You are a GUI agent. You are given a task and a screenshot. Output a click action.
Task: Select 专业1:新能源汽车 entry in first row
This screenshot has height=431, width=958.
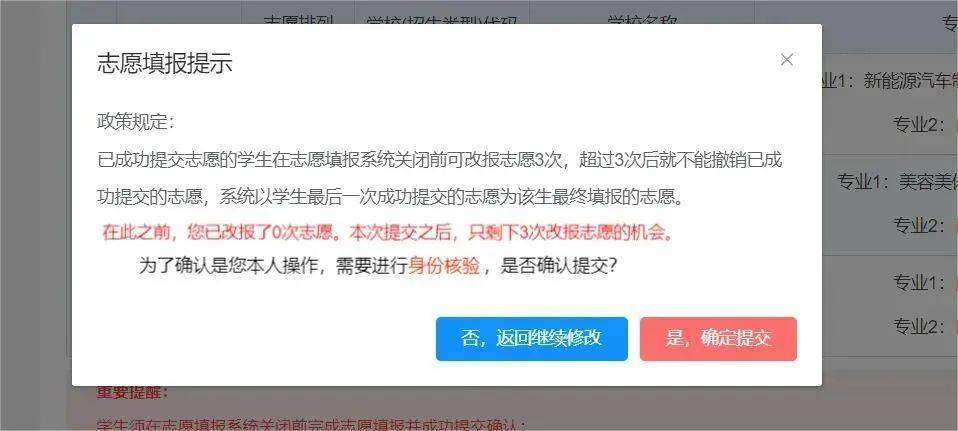pyautogui.click(x=890, y=81)
